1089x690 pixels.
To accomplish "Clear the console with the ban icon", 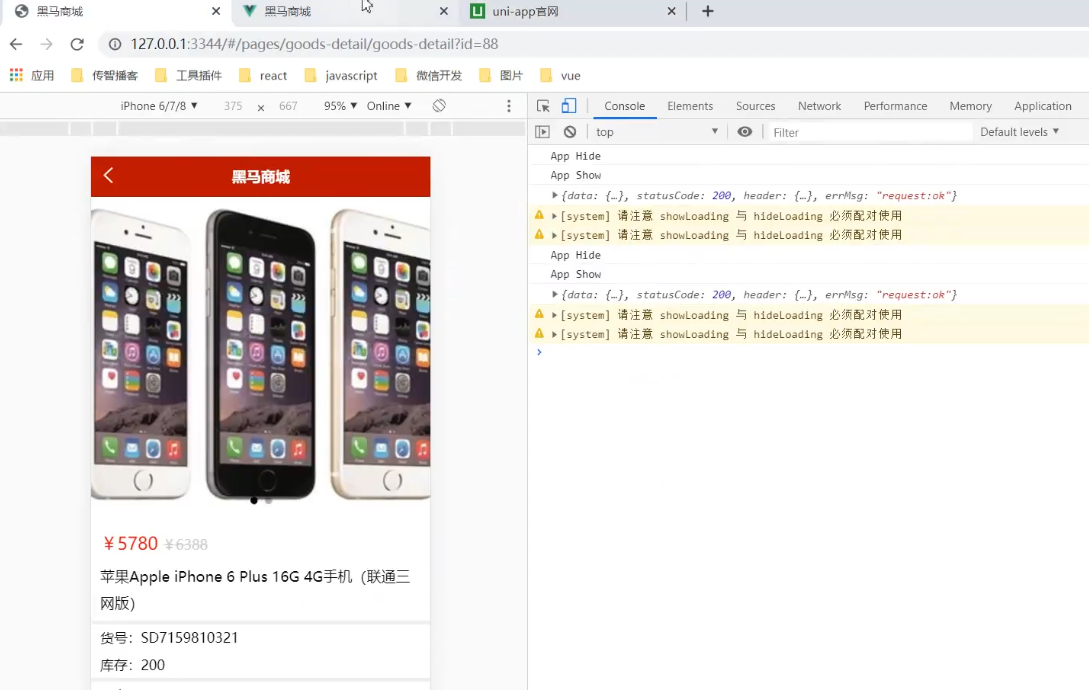I will pos(570,131).
